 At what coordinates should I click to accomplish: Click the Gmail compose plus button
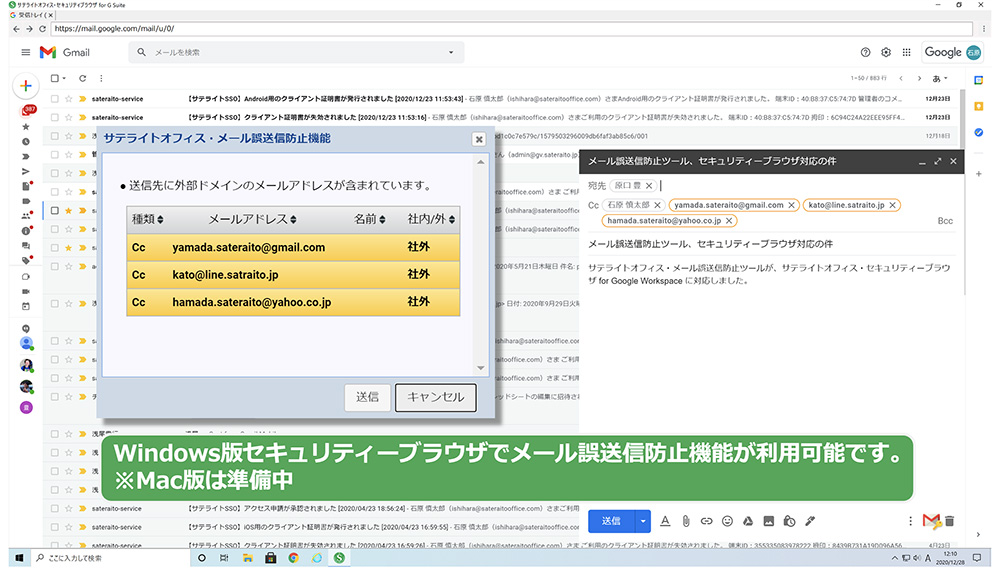coord(26,85)
